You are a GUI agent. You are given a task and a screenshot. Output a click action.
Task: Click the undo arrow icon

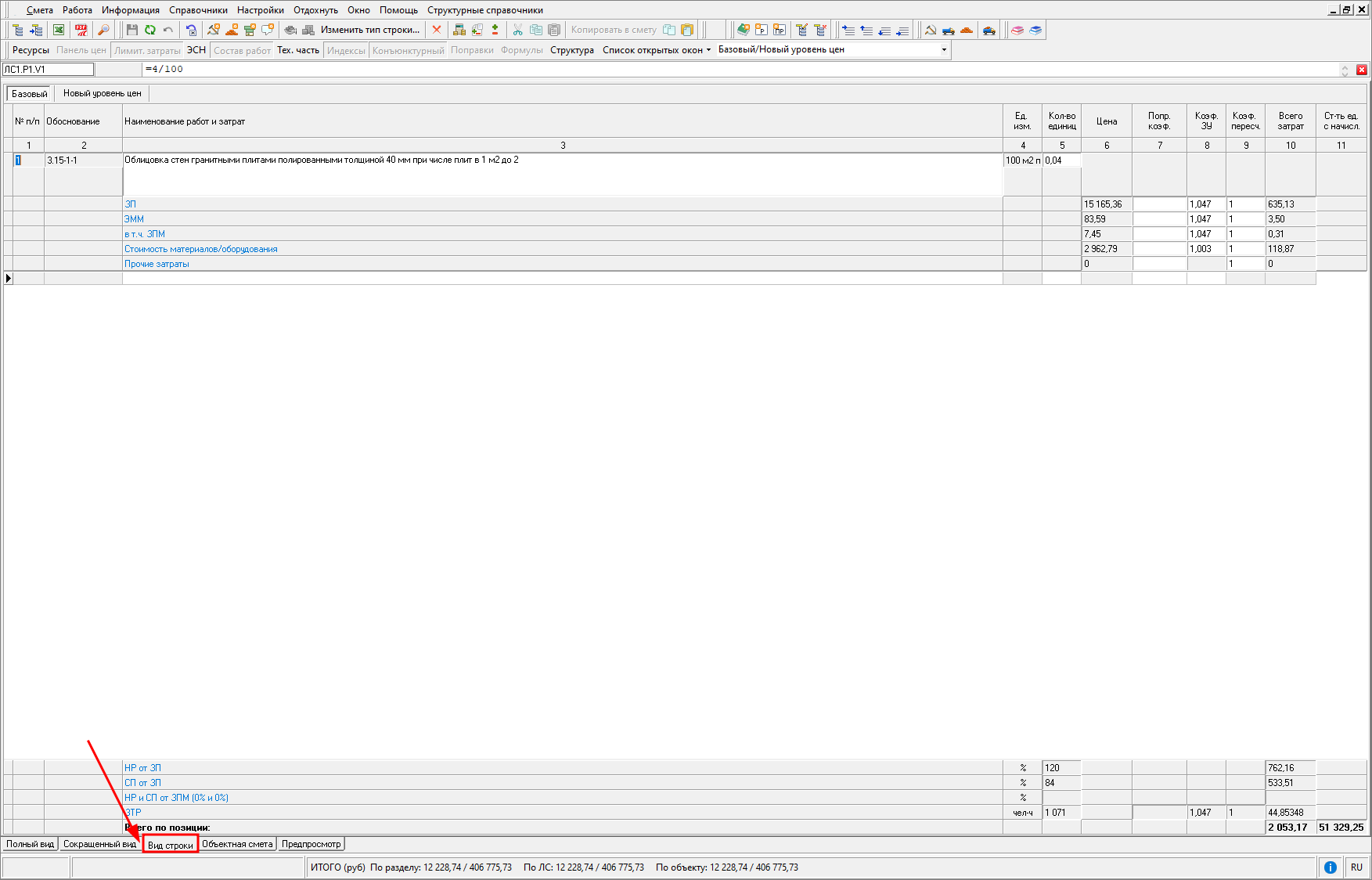click(167, 30)
